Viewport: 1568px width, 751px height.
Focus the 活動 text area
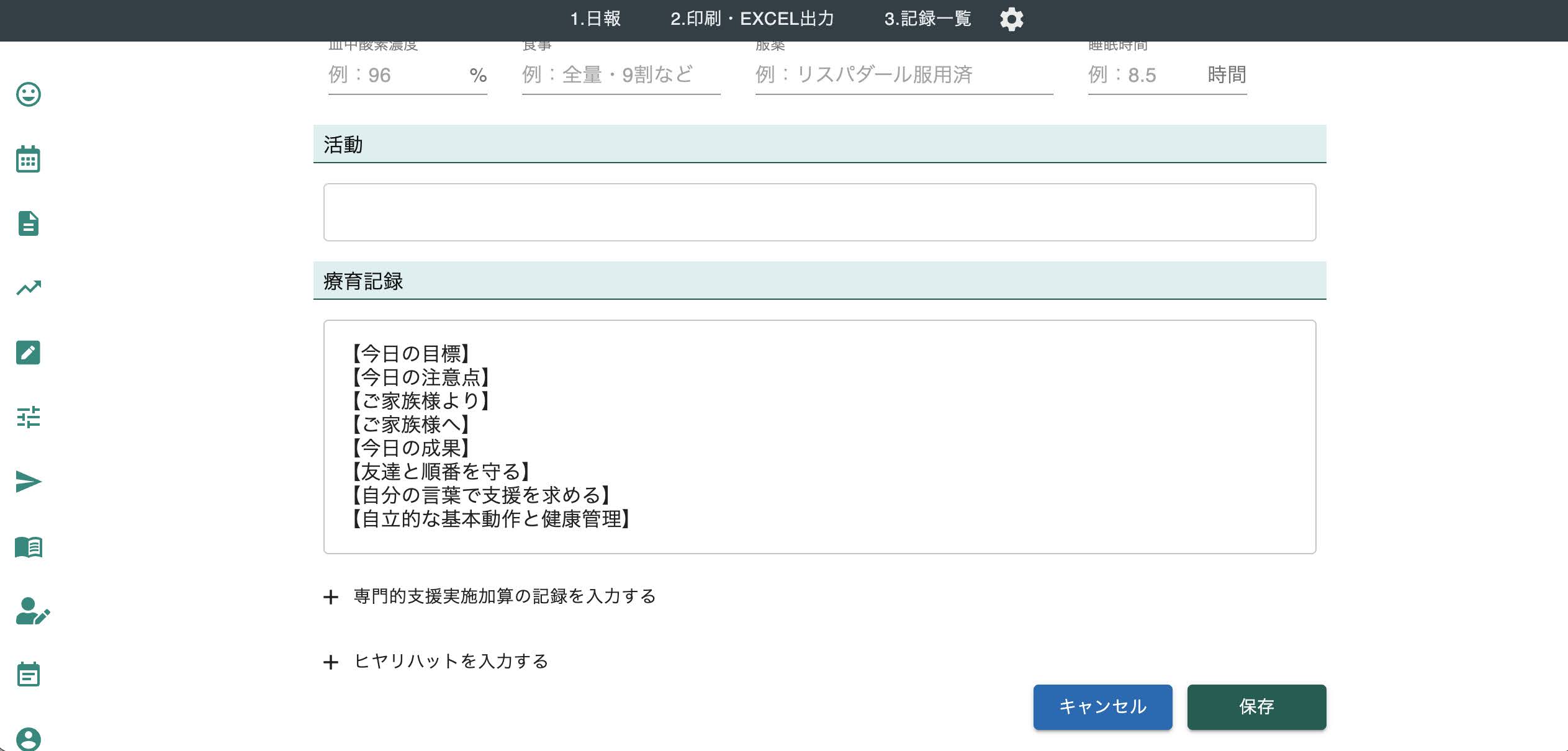coord(819,212)
